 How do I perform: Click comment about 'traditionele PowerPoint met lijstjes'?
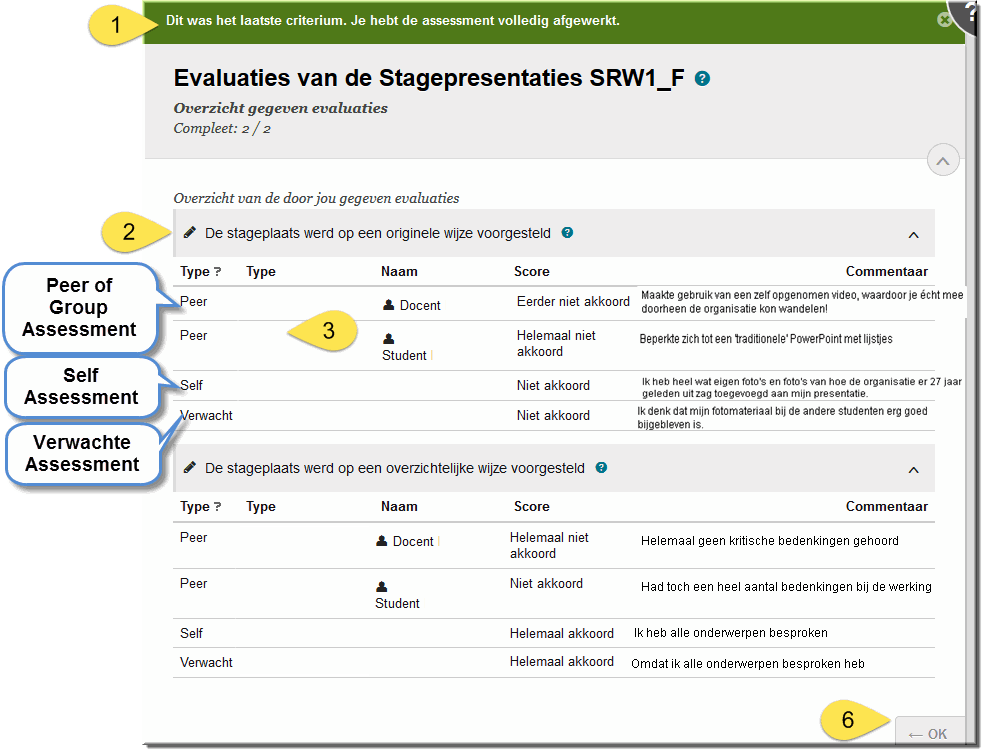[x=766, y=339]
